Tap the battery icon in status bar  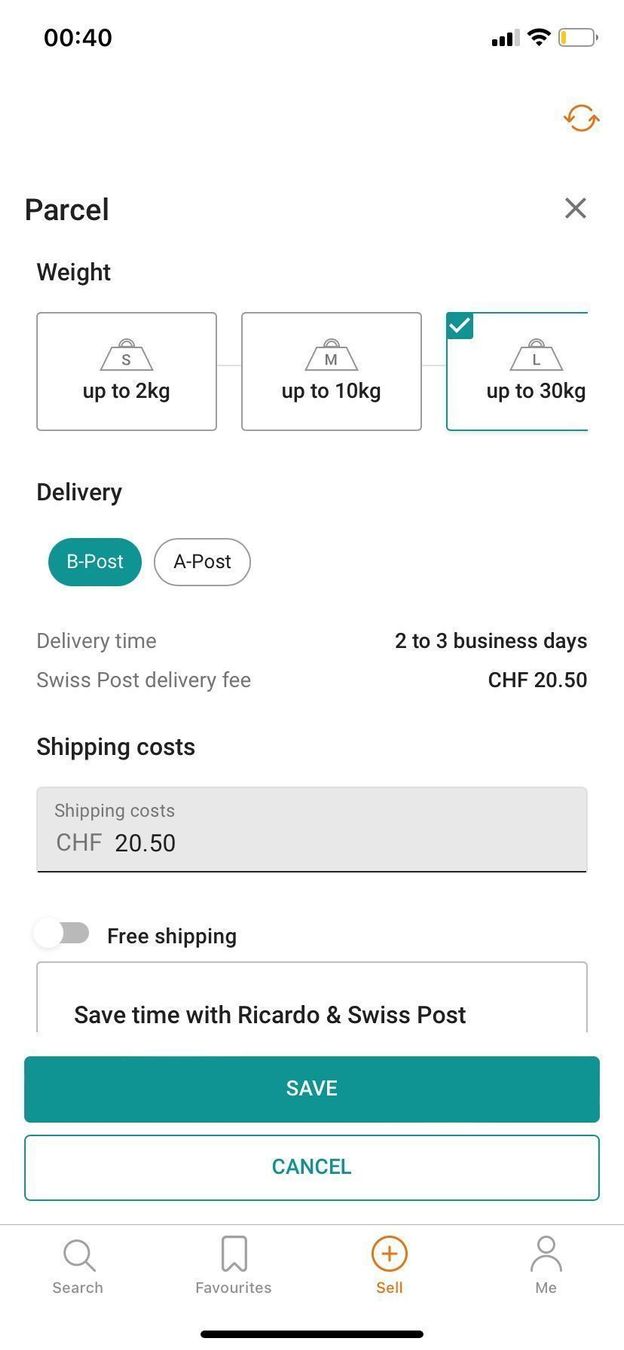[577, 38]
